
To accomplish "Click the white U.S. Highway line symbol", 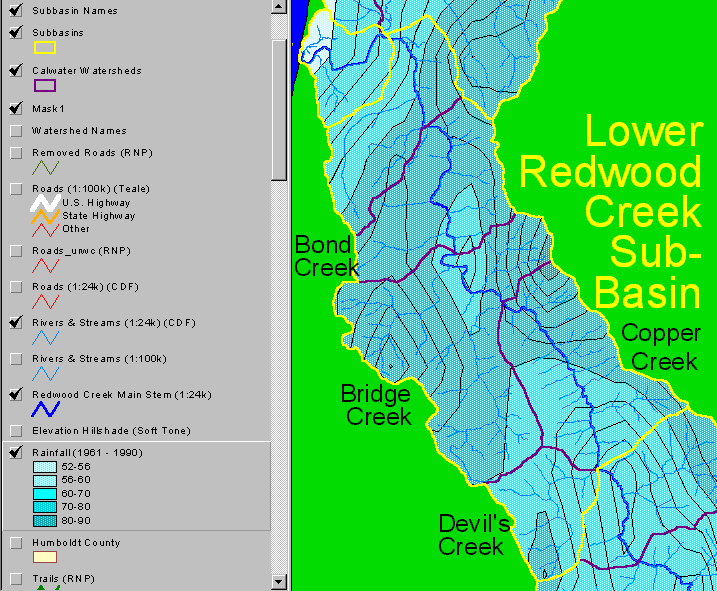I will tap(45, 203).
